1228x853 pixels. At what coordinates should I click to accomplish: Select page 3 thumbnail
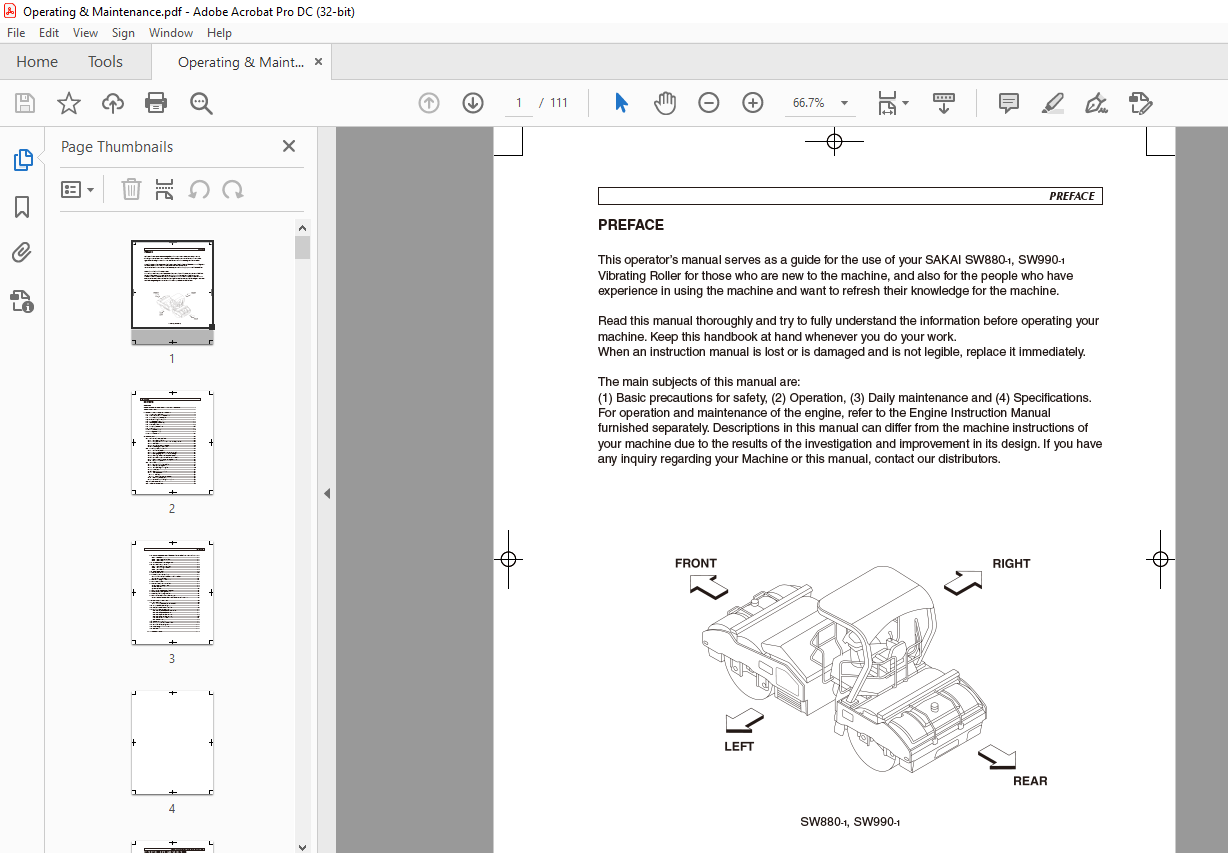(172, 593)
